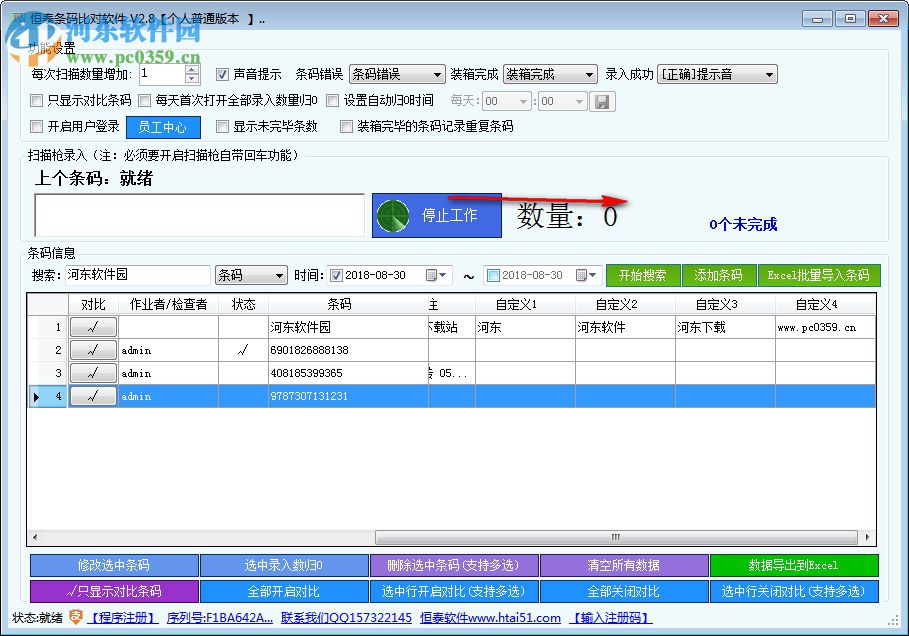The width and height of the screenshot is (909, 636).
Task: Disable the 声音提示 checkbox
Action: coord(222,72)
